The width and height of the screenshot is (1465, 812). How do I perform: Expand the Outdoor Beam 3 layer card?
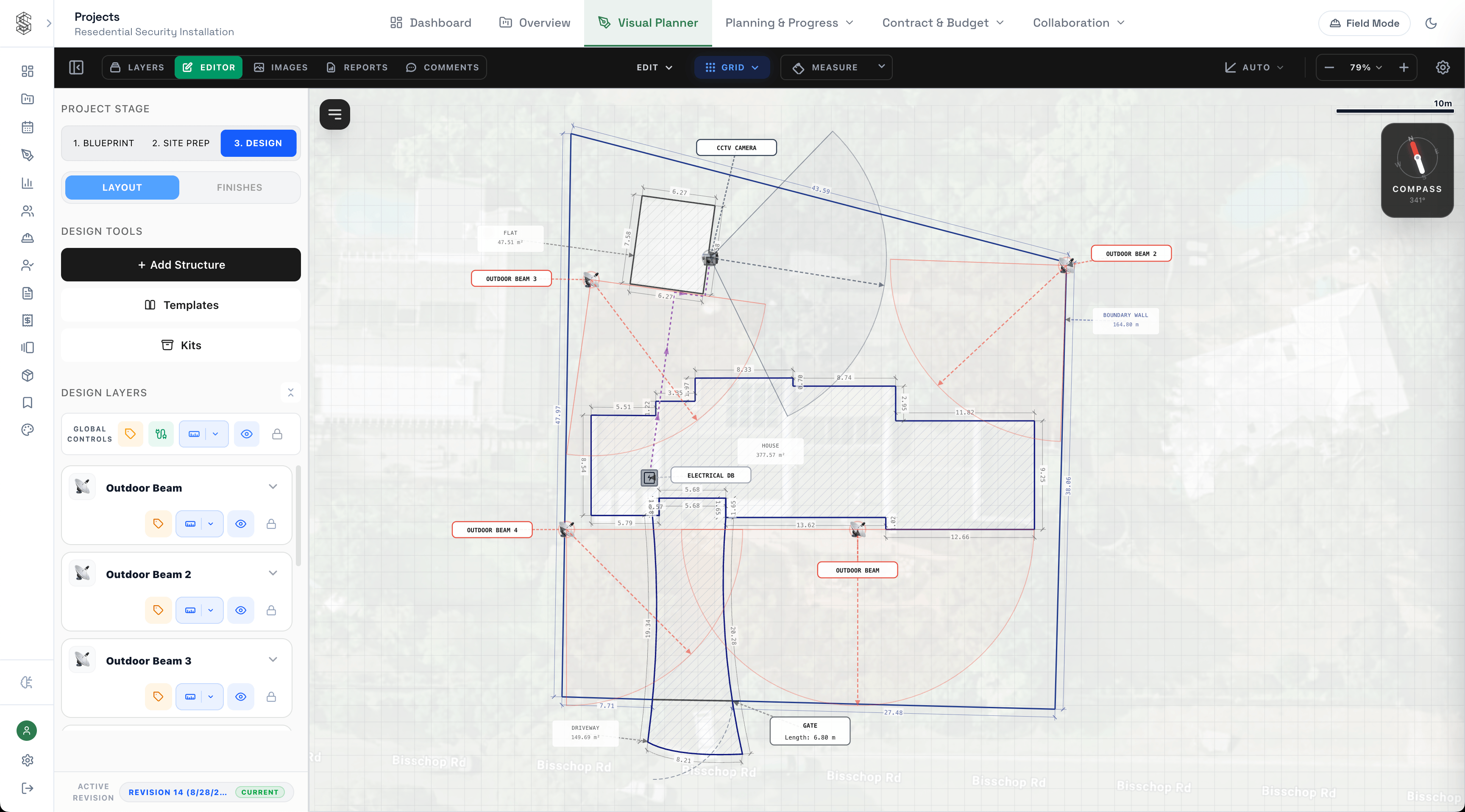(273, 659)
